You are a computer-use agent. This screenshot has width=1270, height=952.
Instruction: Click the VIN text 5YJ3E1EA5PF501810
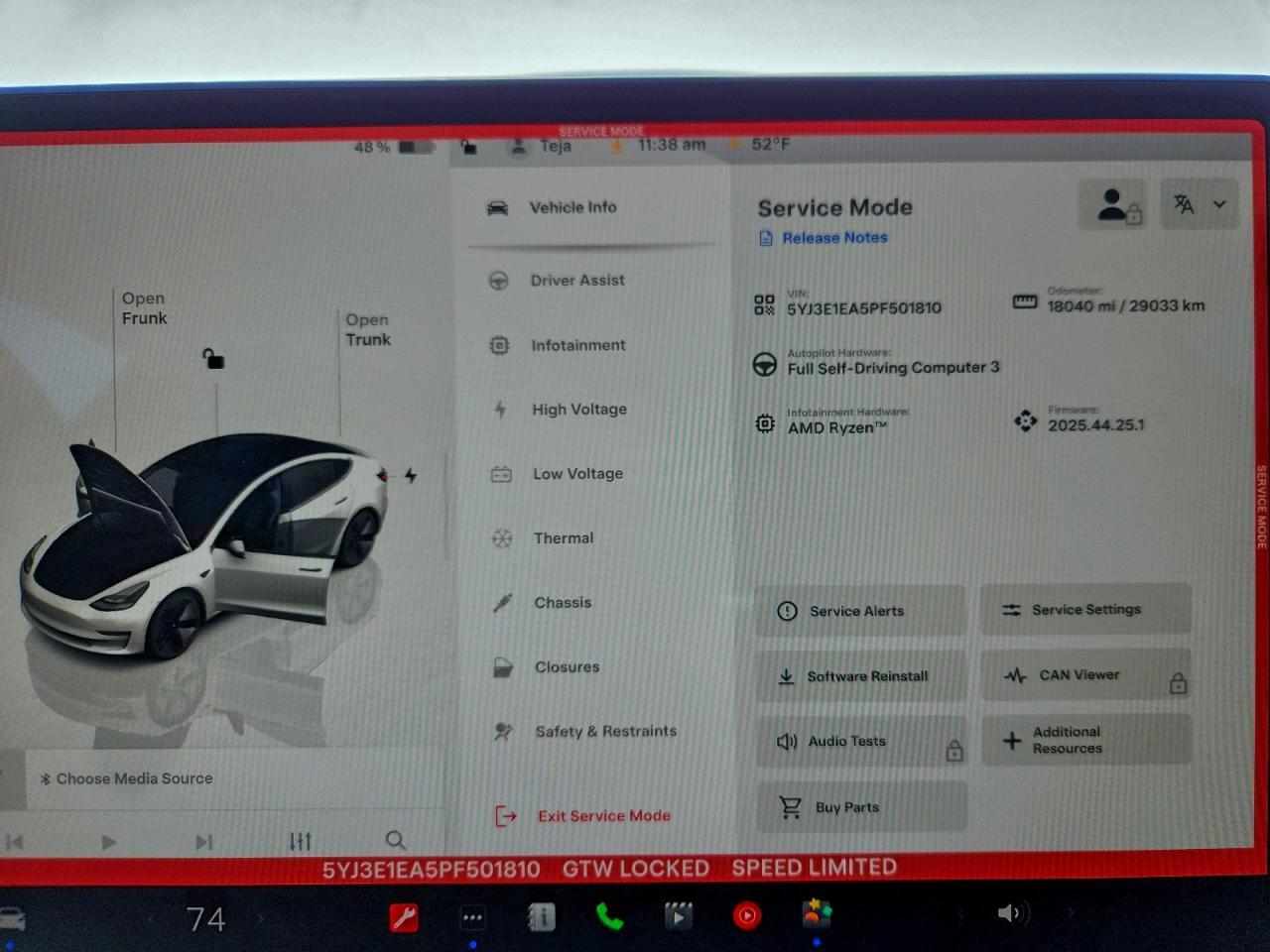[864, 308]
